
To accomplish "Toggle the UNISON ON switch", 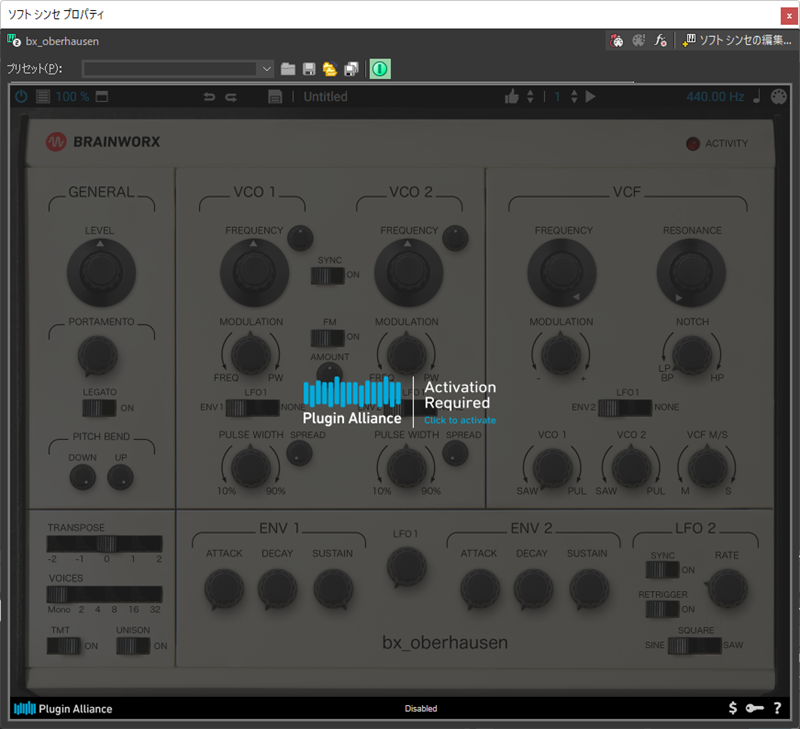I will (x=133, y=646).
